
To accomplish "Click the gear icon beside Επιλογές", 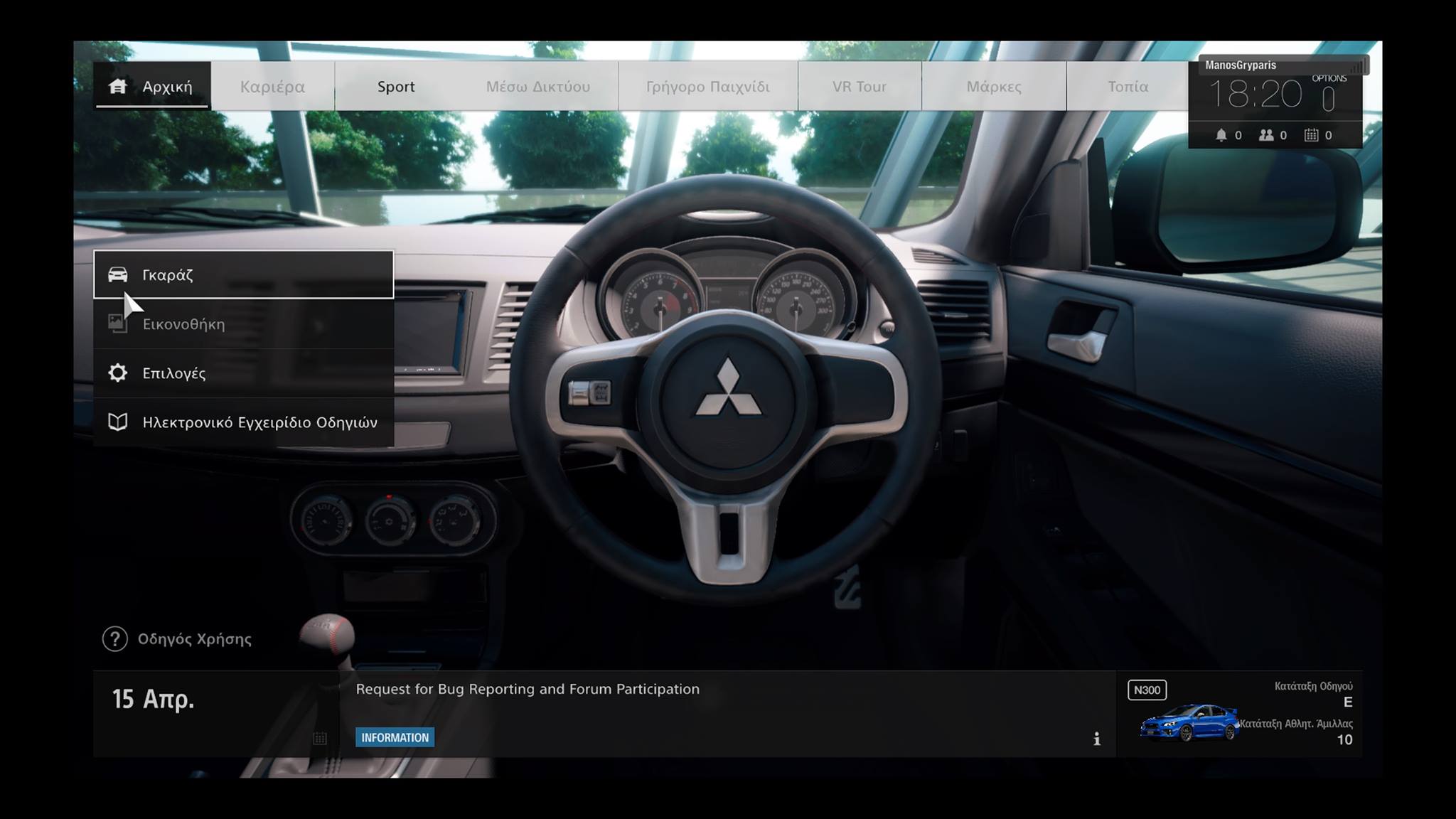I will coord(117,373).
